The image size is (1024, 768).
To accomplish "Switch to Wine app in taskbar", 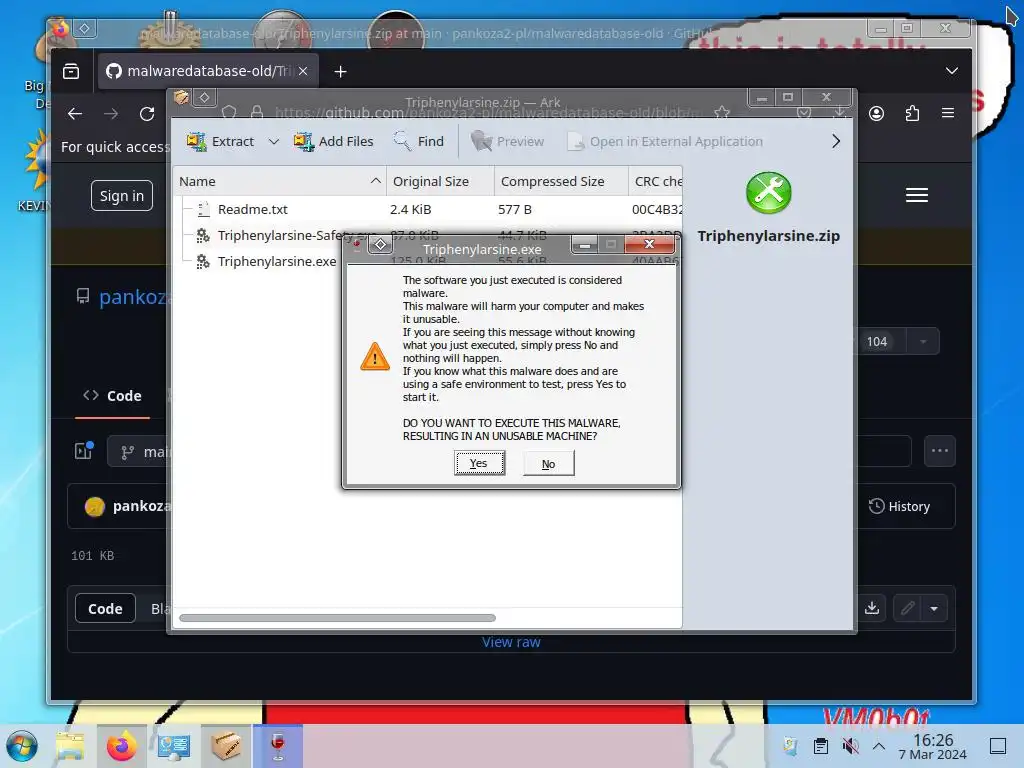I will point(278,746).
